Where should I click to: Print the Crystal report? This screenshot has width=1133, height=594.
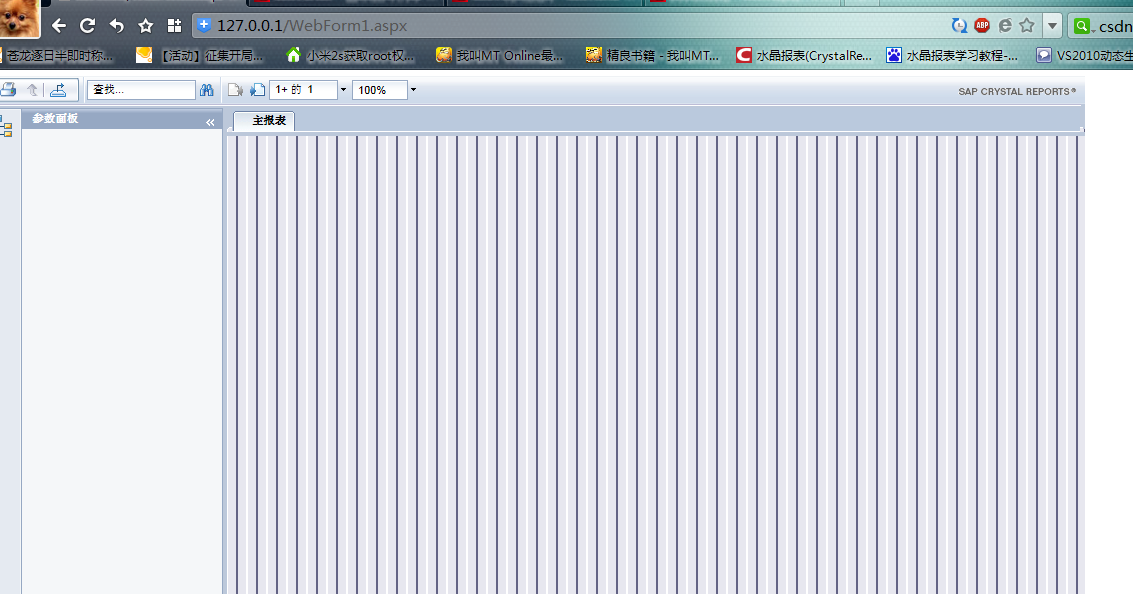click(x=8, y=90)
